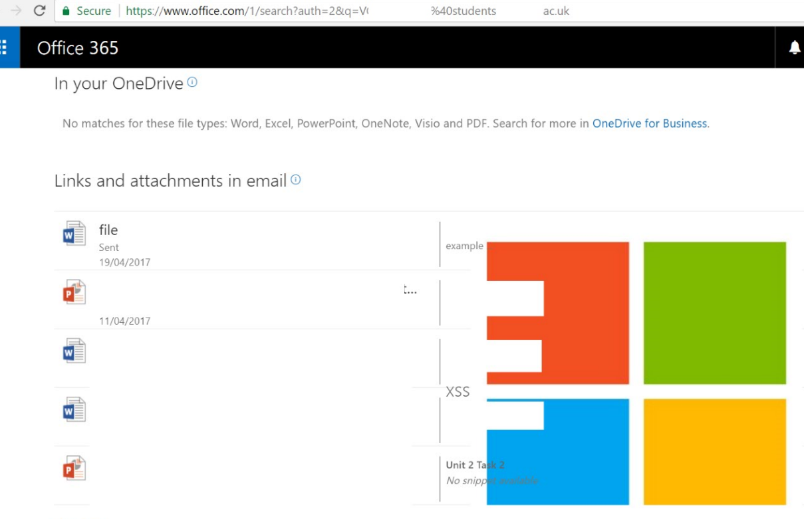Open the fourth row Word document icon
The image size is (804, 519).
pyautogui.click(x=74, y=410)
